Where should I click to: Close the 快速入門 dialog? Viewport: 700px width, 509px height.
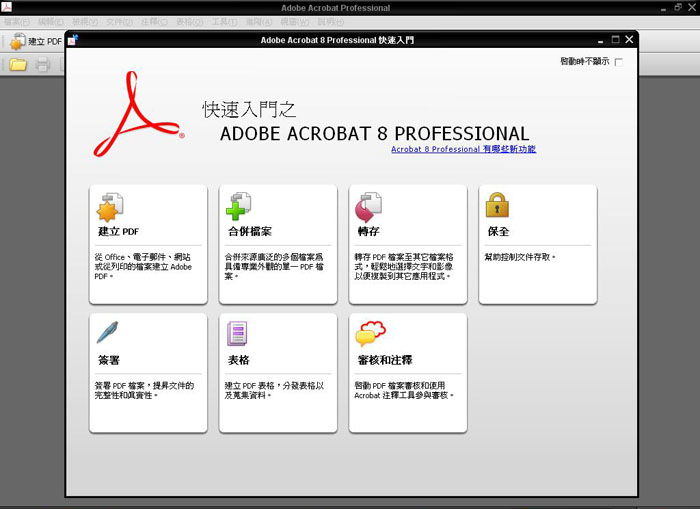pos(629,39)
